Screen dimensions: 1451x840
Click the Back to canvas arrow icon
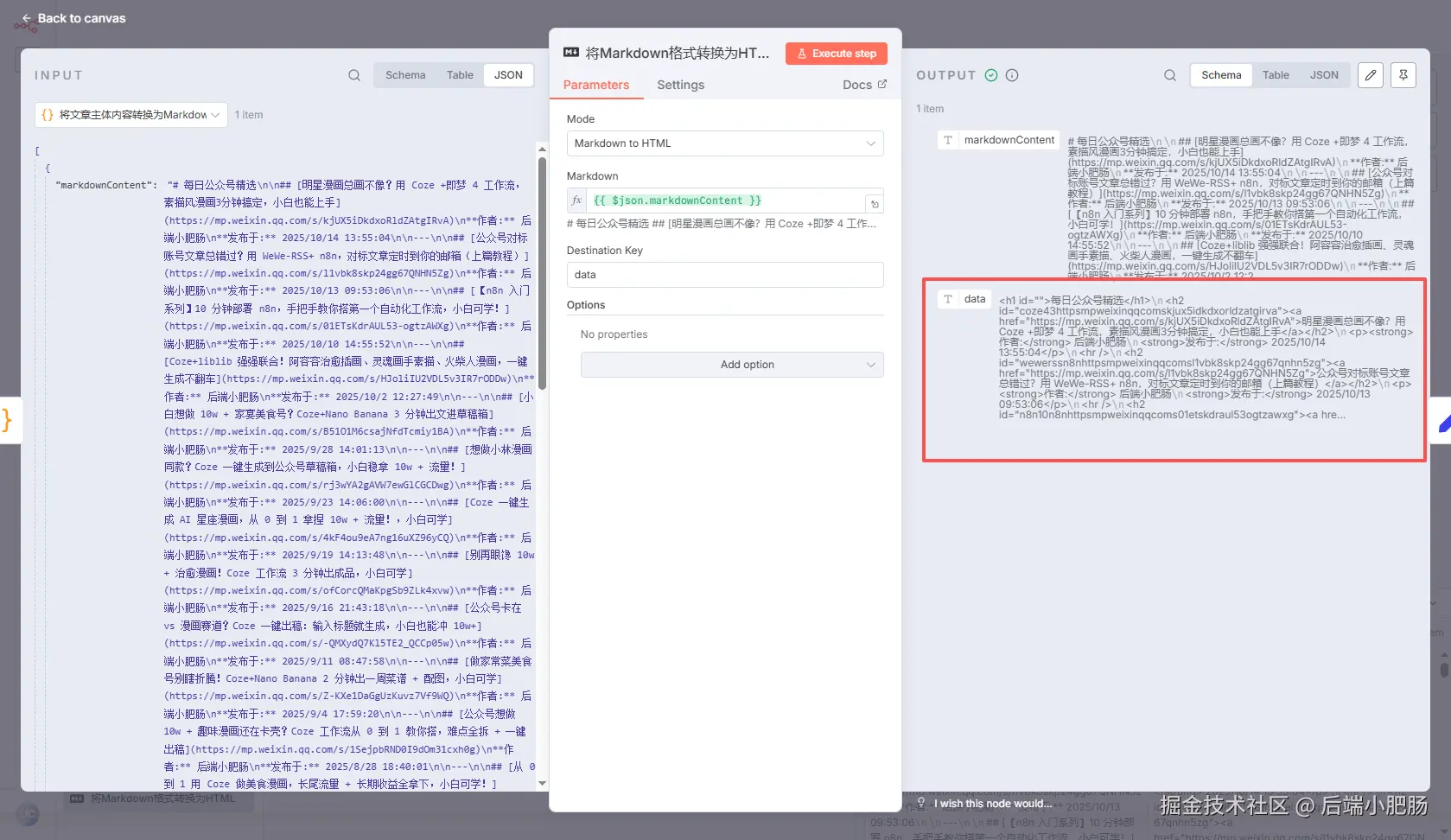point(27,18)
